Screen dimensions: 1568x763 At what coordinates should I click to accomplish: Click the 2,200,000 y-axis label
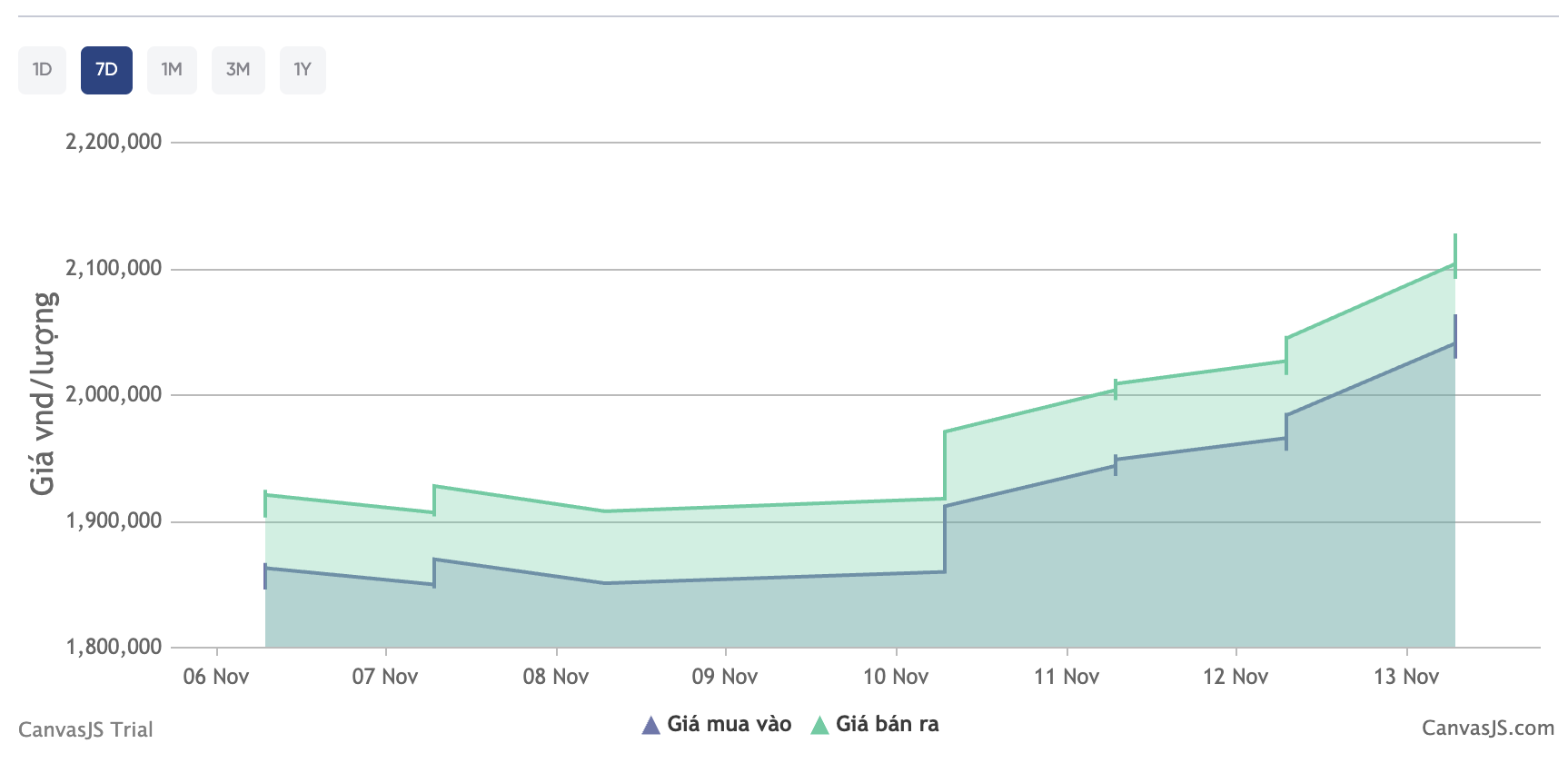[x=114, y=142]
